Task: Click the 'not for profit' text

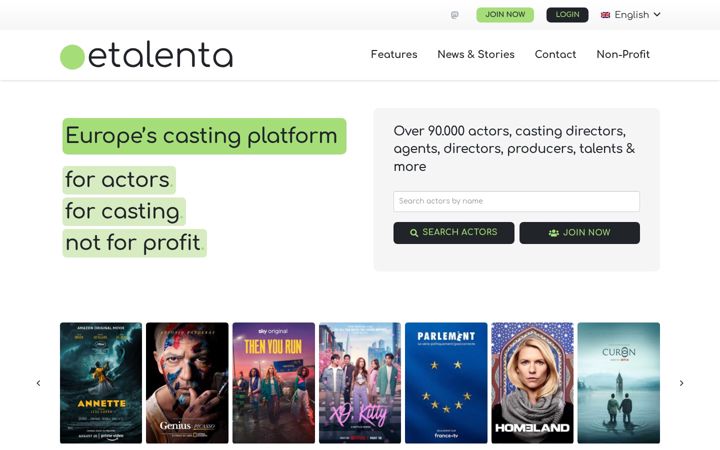Action: 135,243
